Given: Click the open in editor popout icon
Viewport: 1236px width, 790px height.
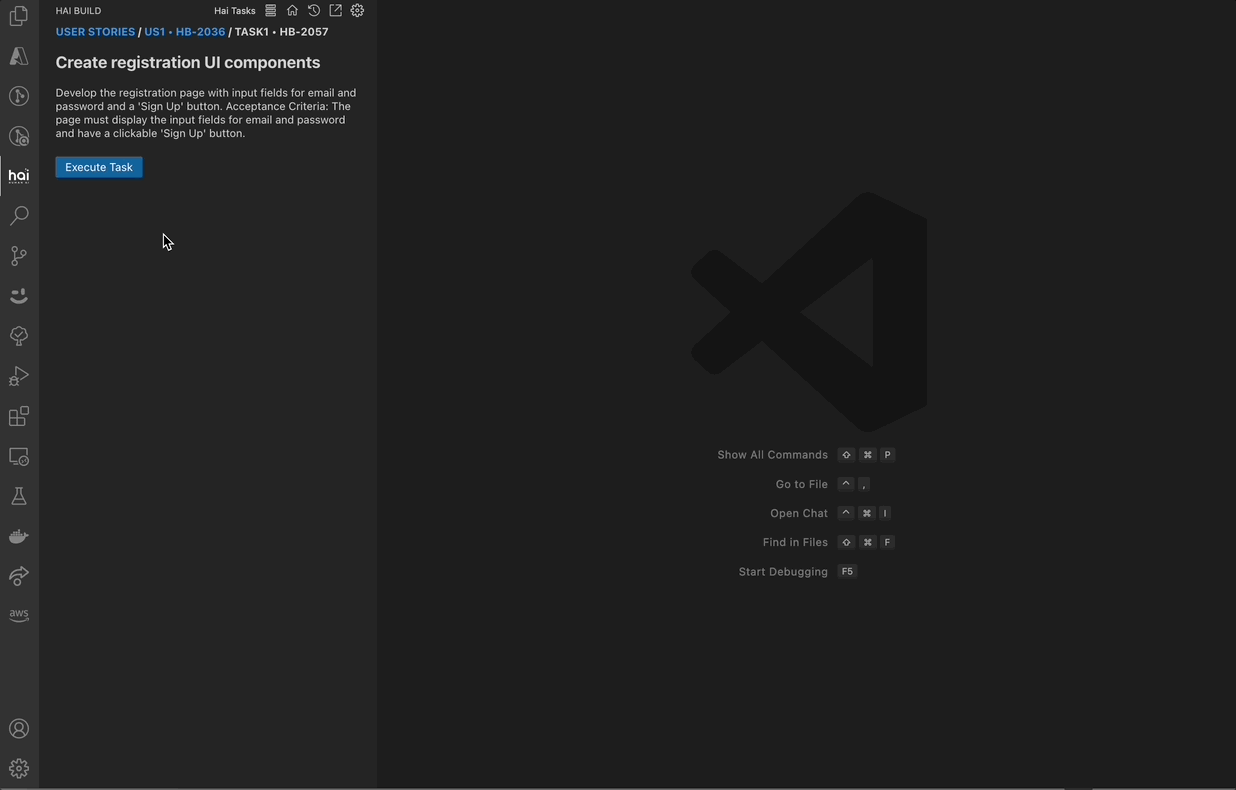Looking at the screenshot, I should (336, 10).
